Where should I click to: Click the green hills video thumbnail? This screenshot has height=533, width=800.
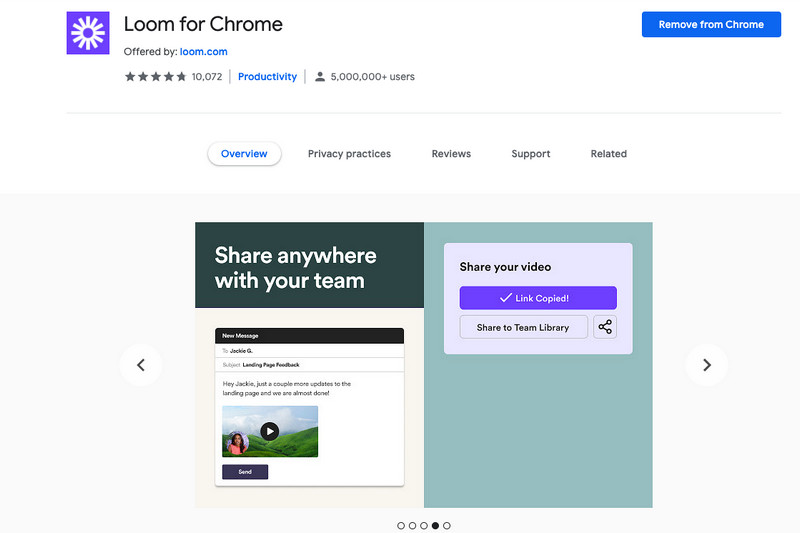click(270, 432)
